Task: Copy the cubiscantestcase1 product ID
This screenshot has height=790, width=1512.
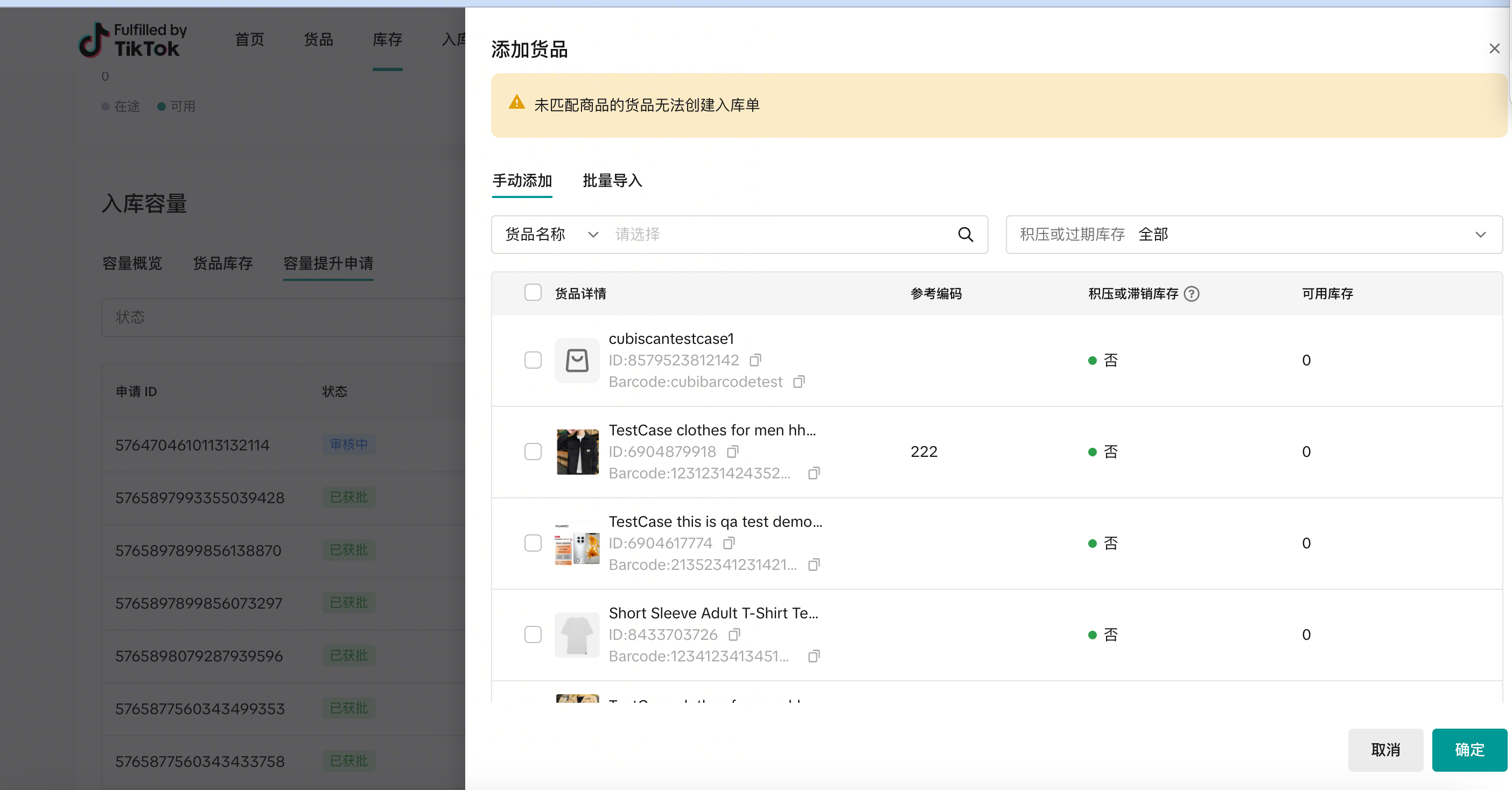Action: point(755,360)
